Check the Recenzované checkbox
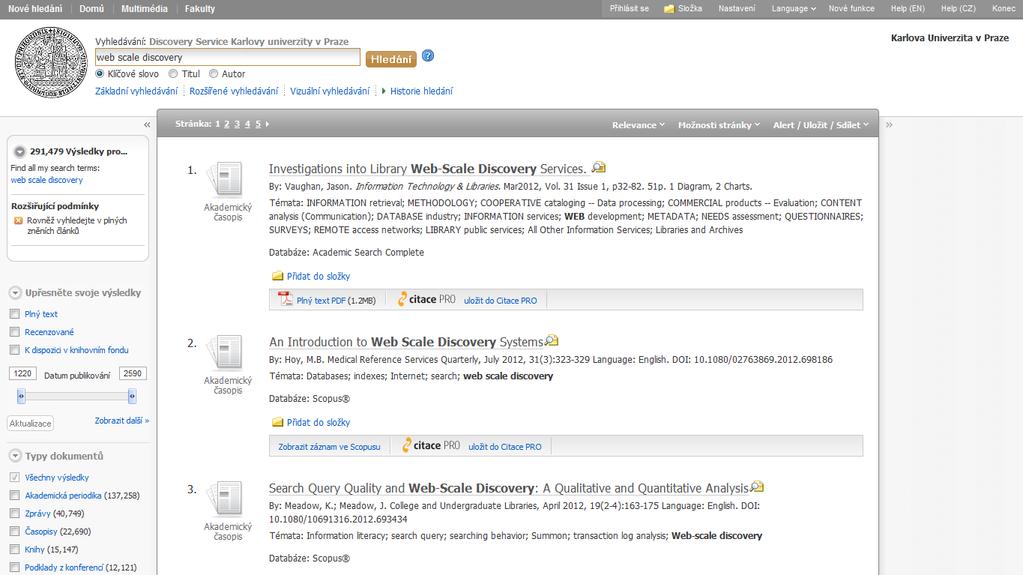 click(x=14, y=332)
